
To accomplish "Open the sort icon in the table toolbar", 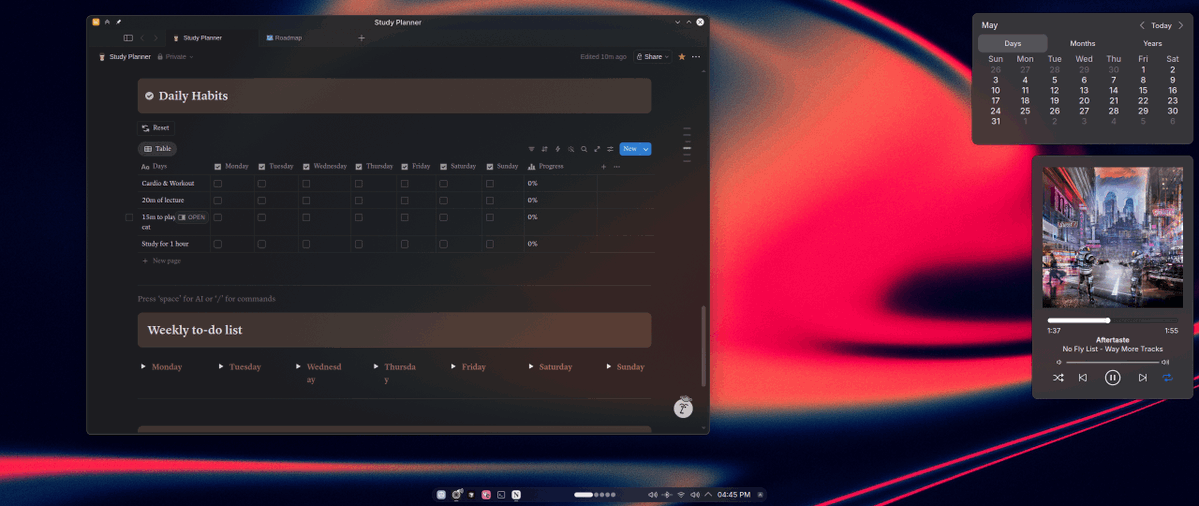I will 544,149.
